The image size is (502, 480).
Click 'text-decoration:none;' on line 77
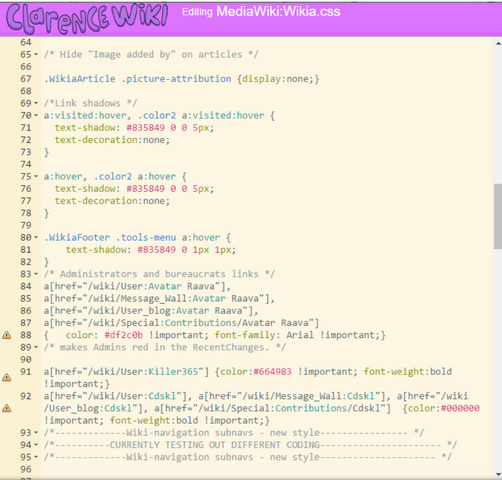point(112,201)
